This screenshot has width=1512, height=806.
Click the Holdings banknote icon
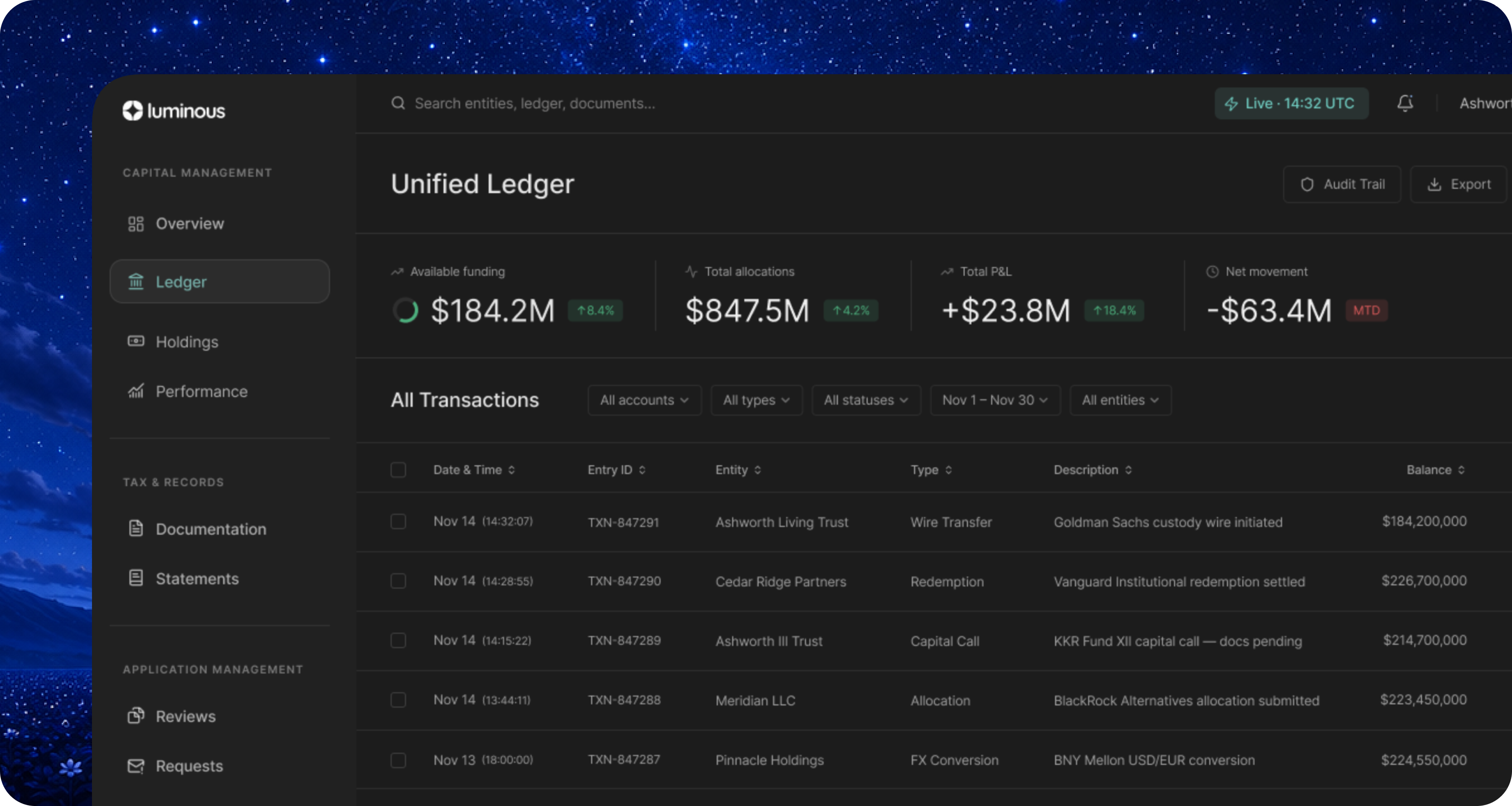[136, 341]
